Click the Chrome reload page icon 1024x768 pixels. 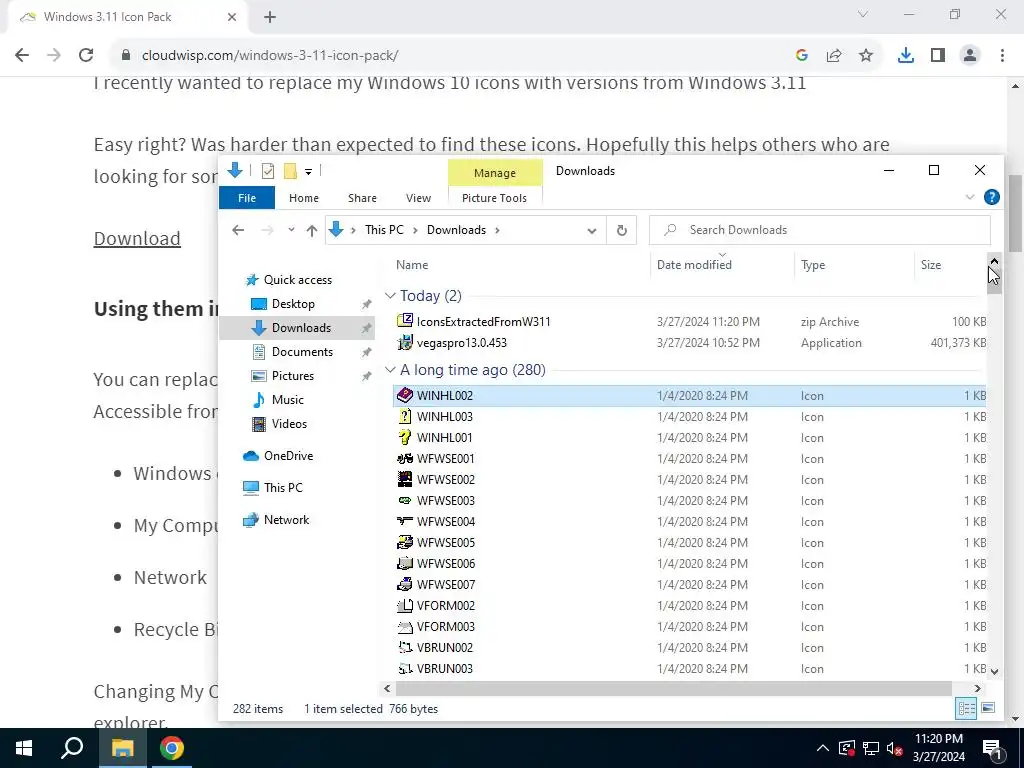coord(86,56)
